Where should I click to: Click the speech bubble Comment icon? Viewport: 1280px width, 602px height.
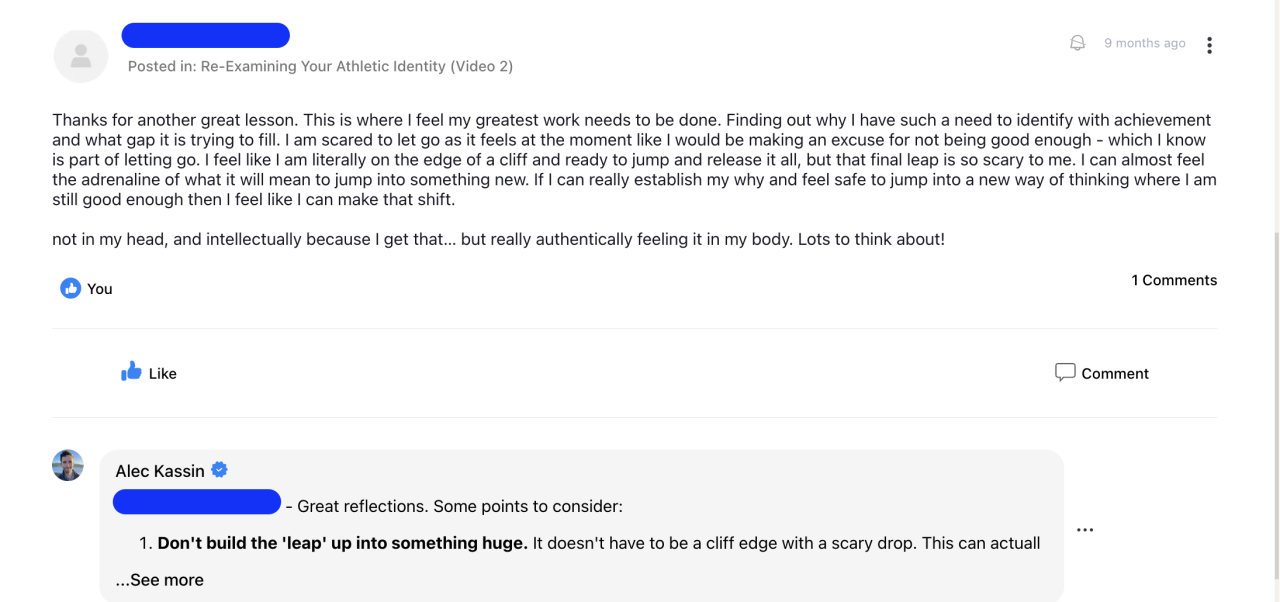point(1065,372)
